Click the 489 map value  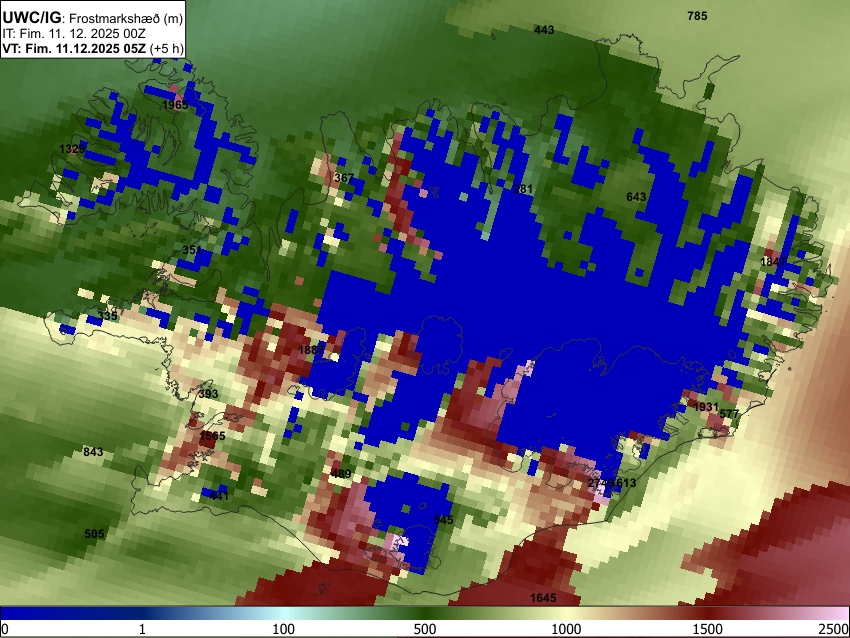tap(341, 474)
